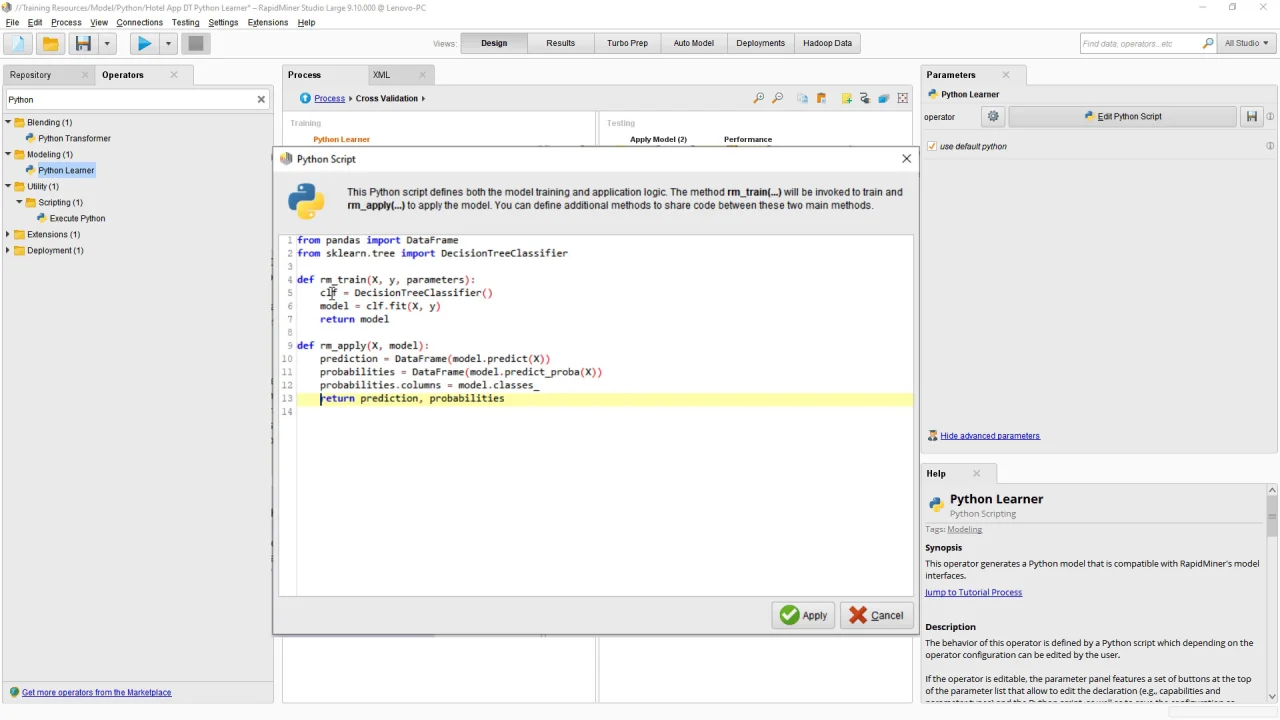1280x720 pixels.
Task: Click the new process icon
Action: (x=18, y=43)
